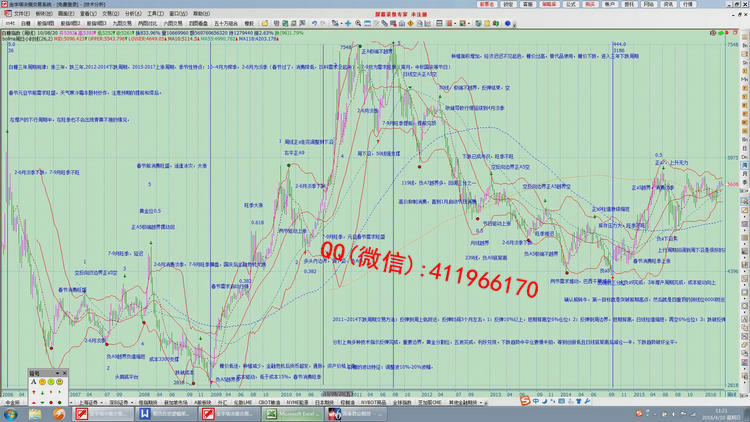The height and width of the screenshot is (422, 750).
Task: Click the paperclip link toolbar icon
Action: pyautogui.click(x=384, y=23)
